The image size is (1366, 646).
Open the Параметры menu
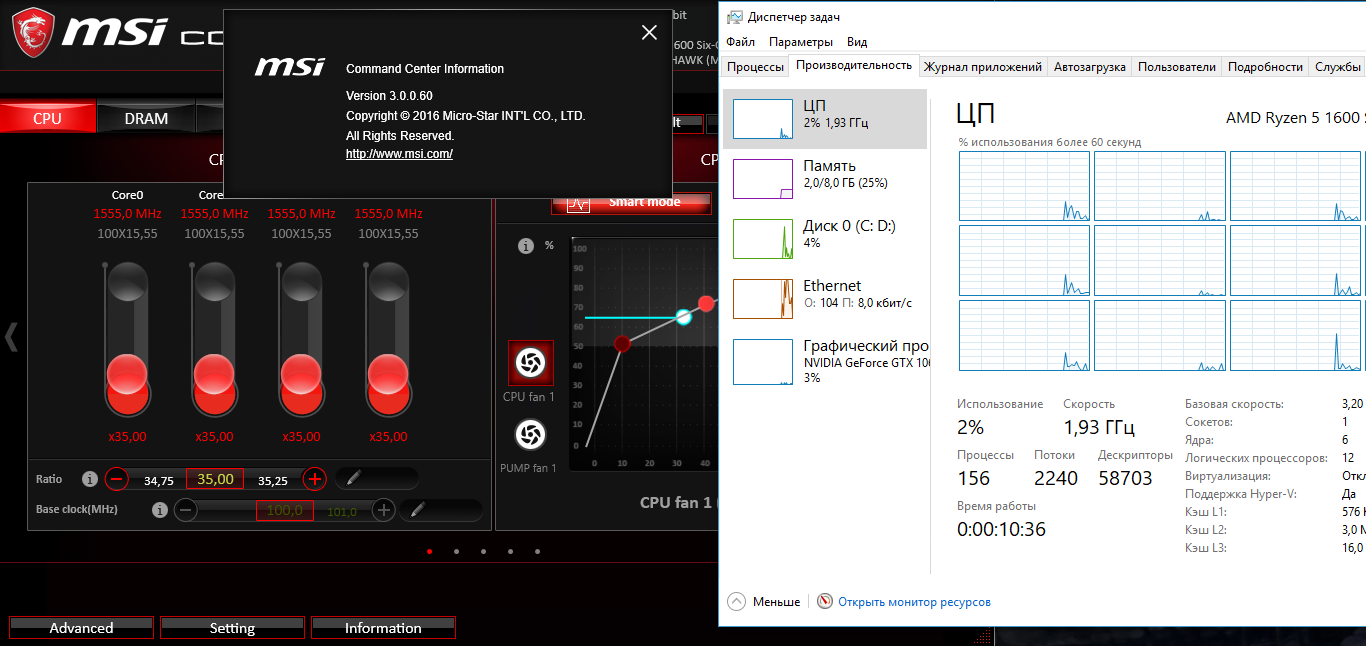[x=801, y=42]
